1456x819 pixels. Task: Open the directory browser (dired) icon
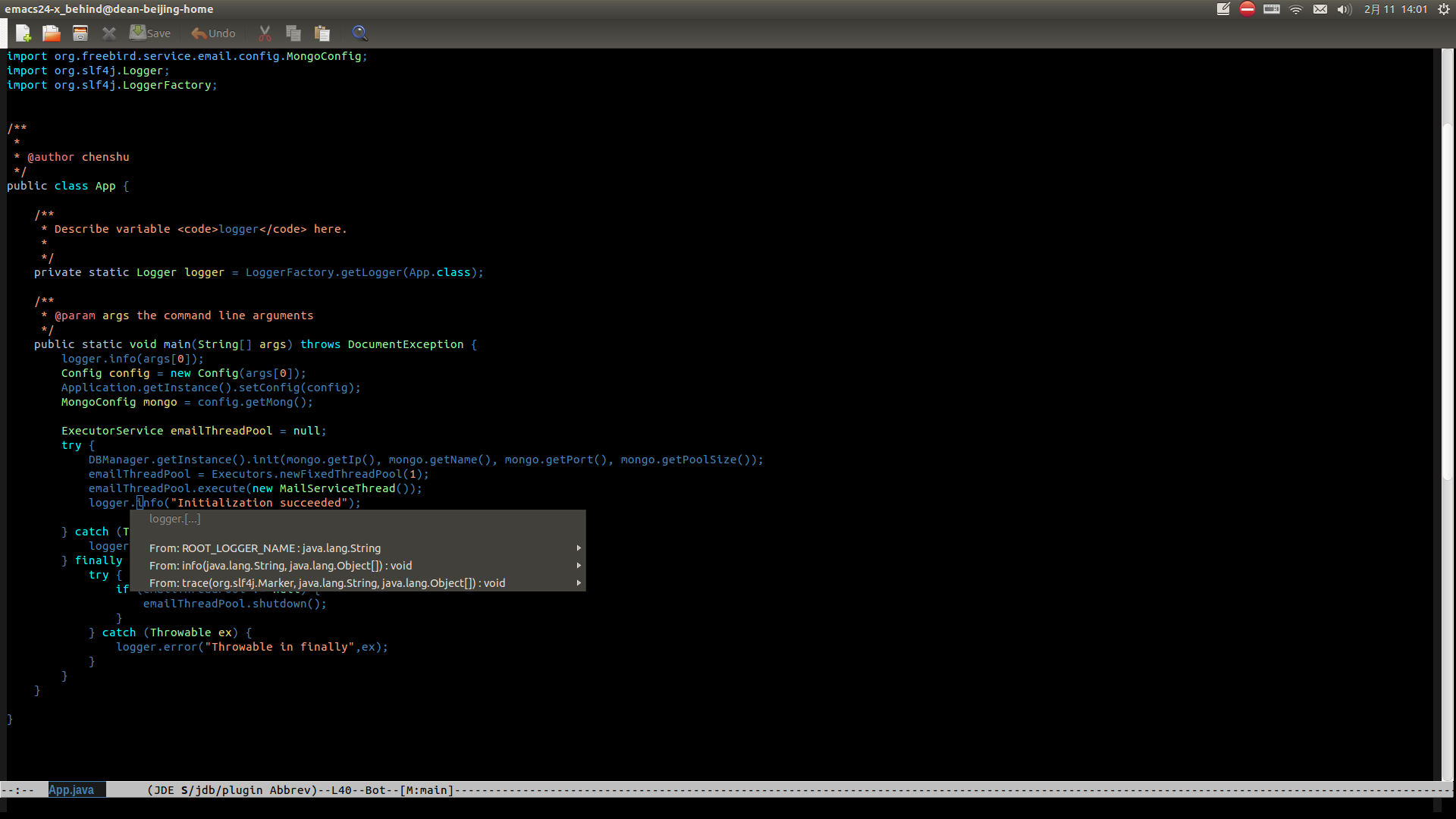click(80, 33)
